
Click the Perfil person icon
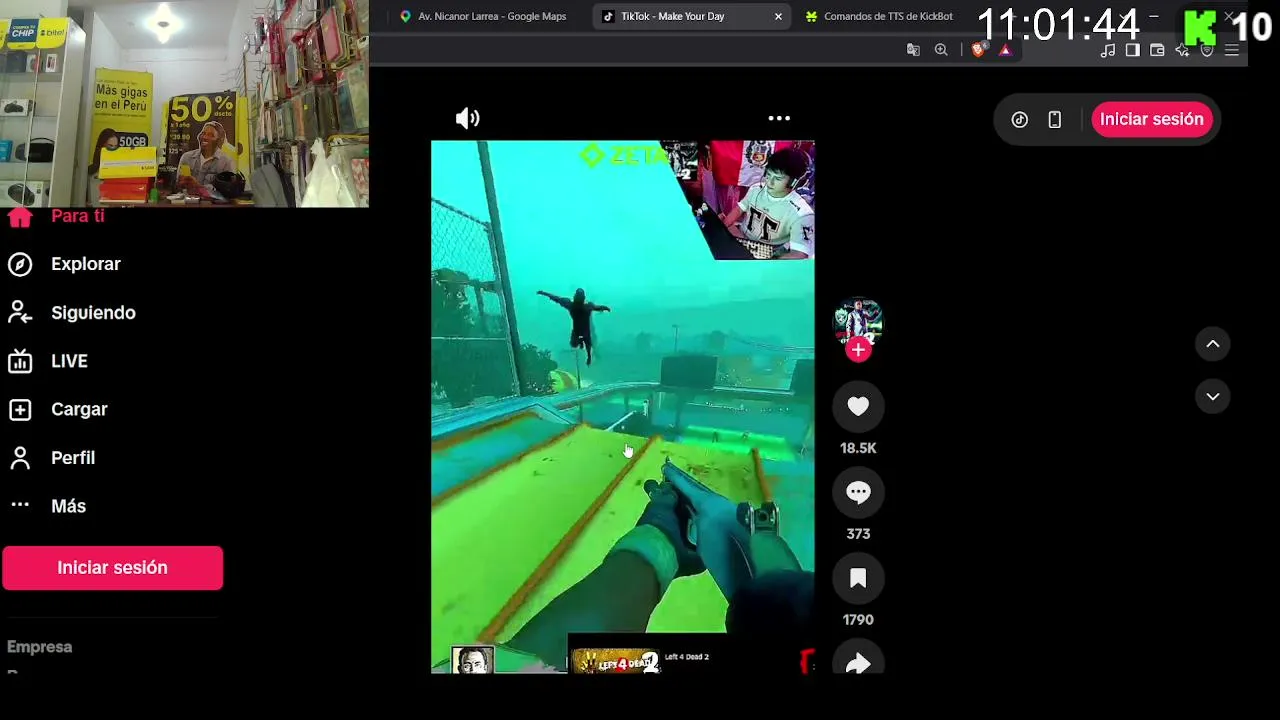point(20,458)
